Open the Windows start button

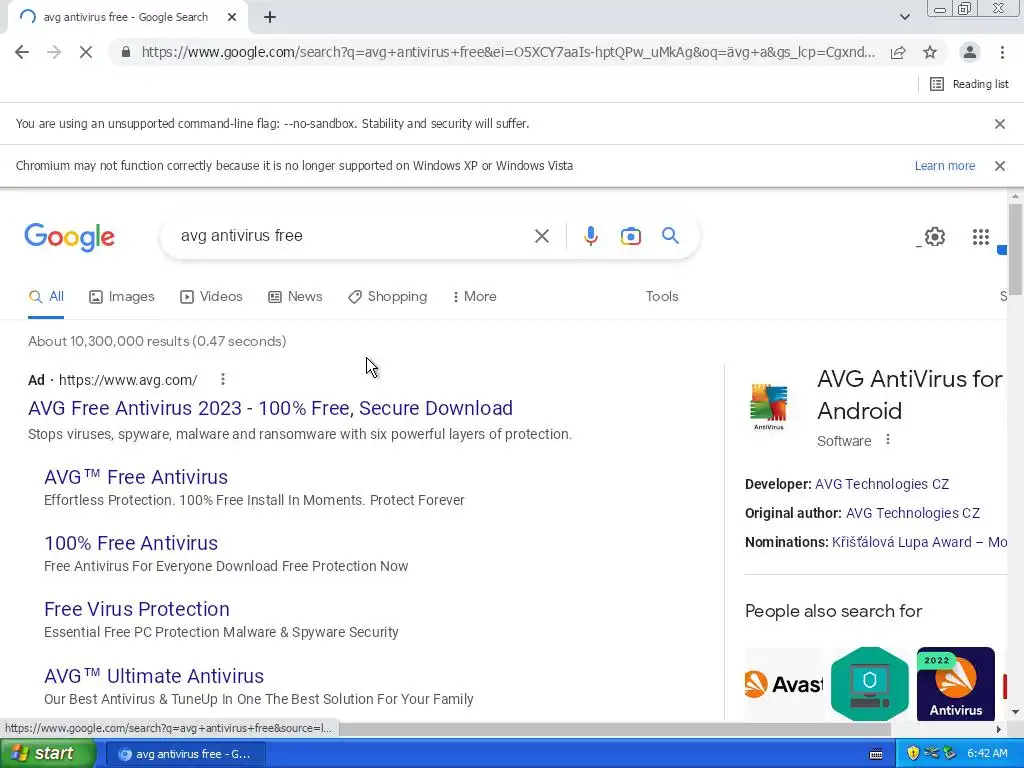(47, 754)
